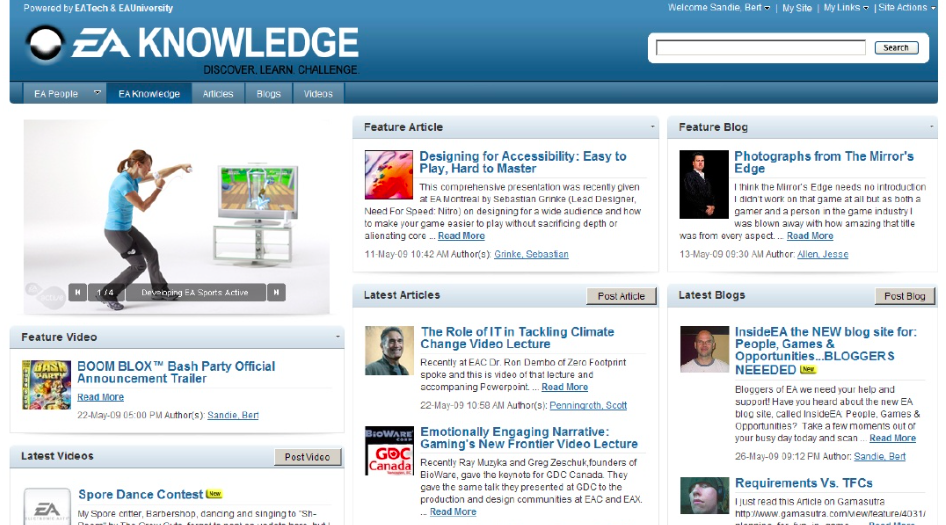Click the Post Blog button
The height and width of the screenshot is (525, 946).
pyautogui.click(x=904, y=296)
